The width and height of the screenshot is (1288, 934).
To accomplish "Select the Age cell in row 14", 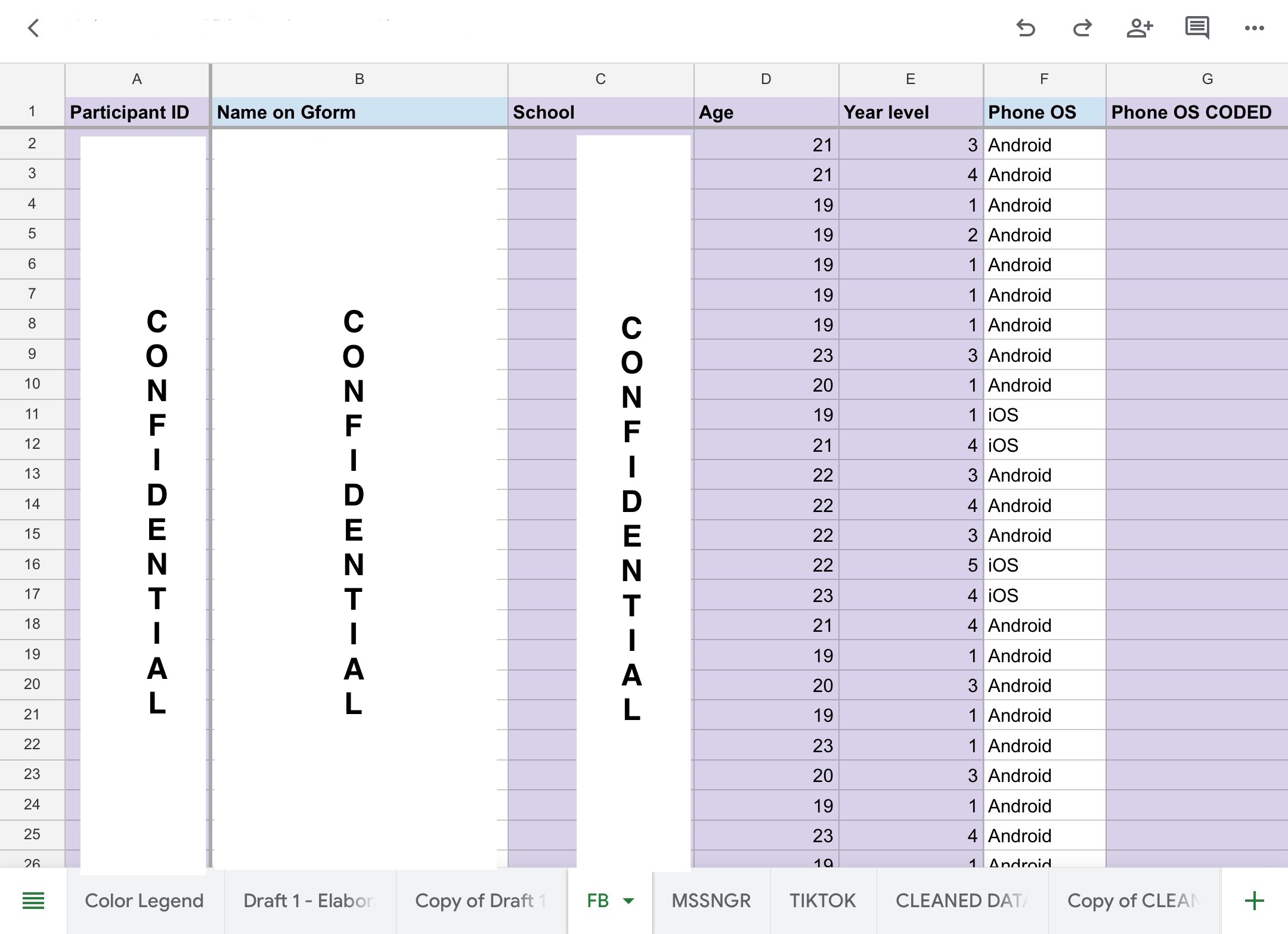I will (x=766, y=505).
